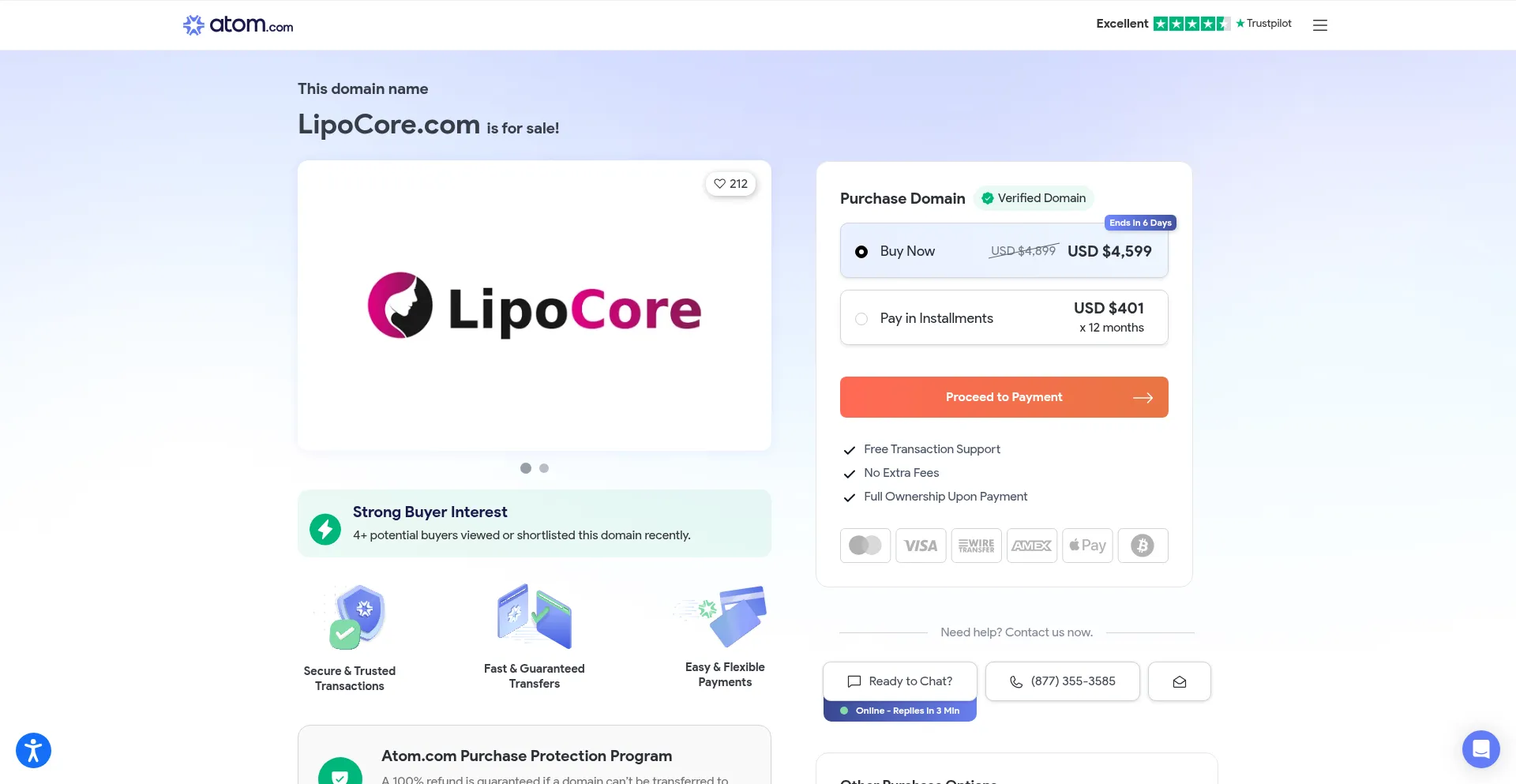1516x784 pixels.
Task: Click the Visa payment icon
Action: point(921,546)
